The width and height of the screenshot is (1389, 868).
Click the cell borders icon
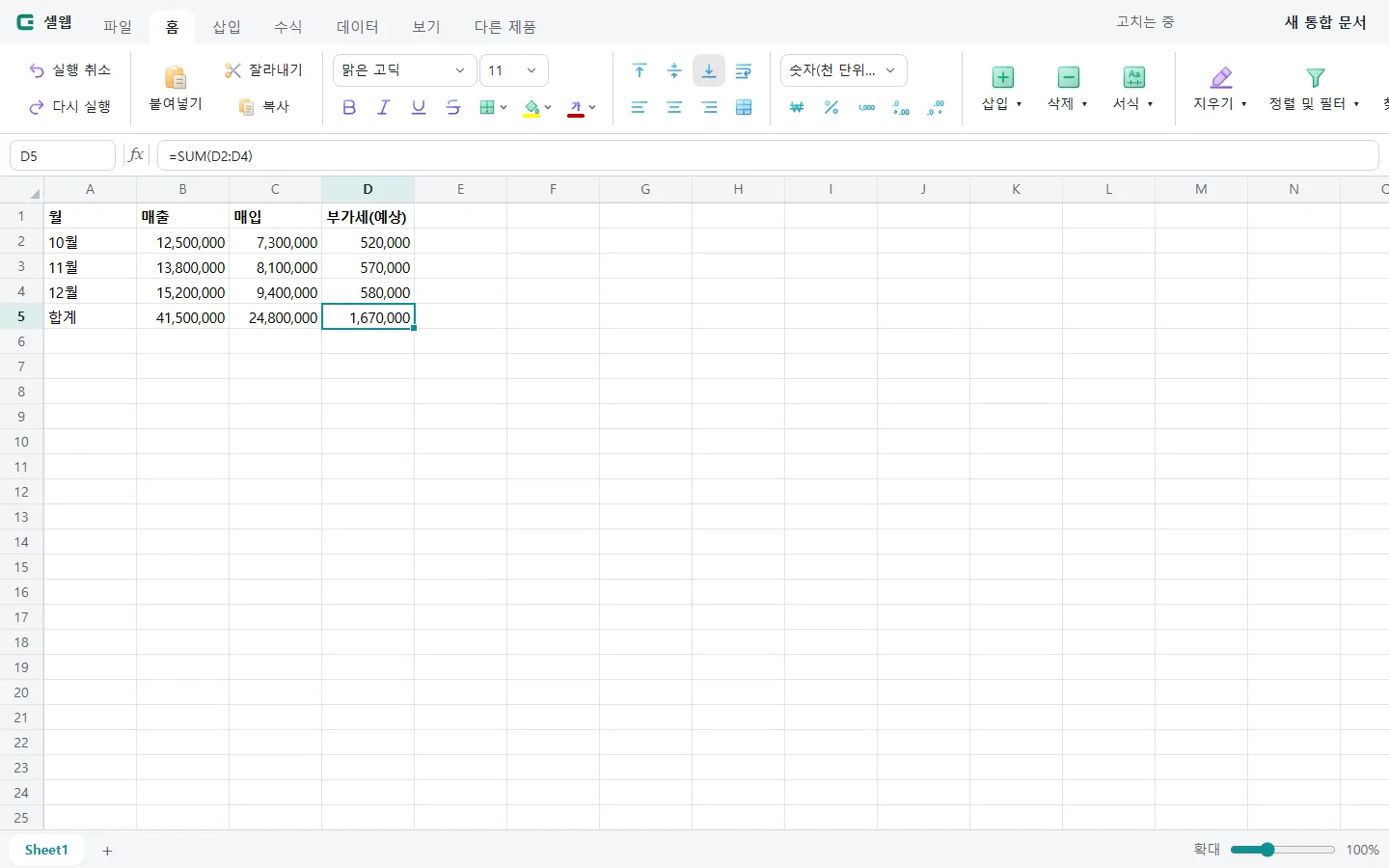487,108
